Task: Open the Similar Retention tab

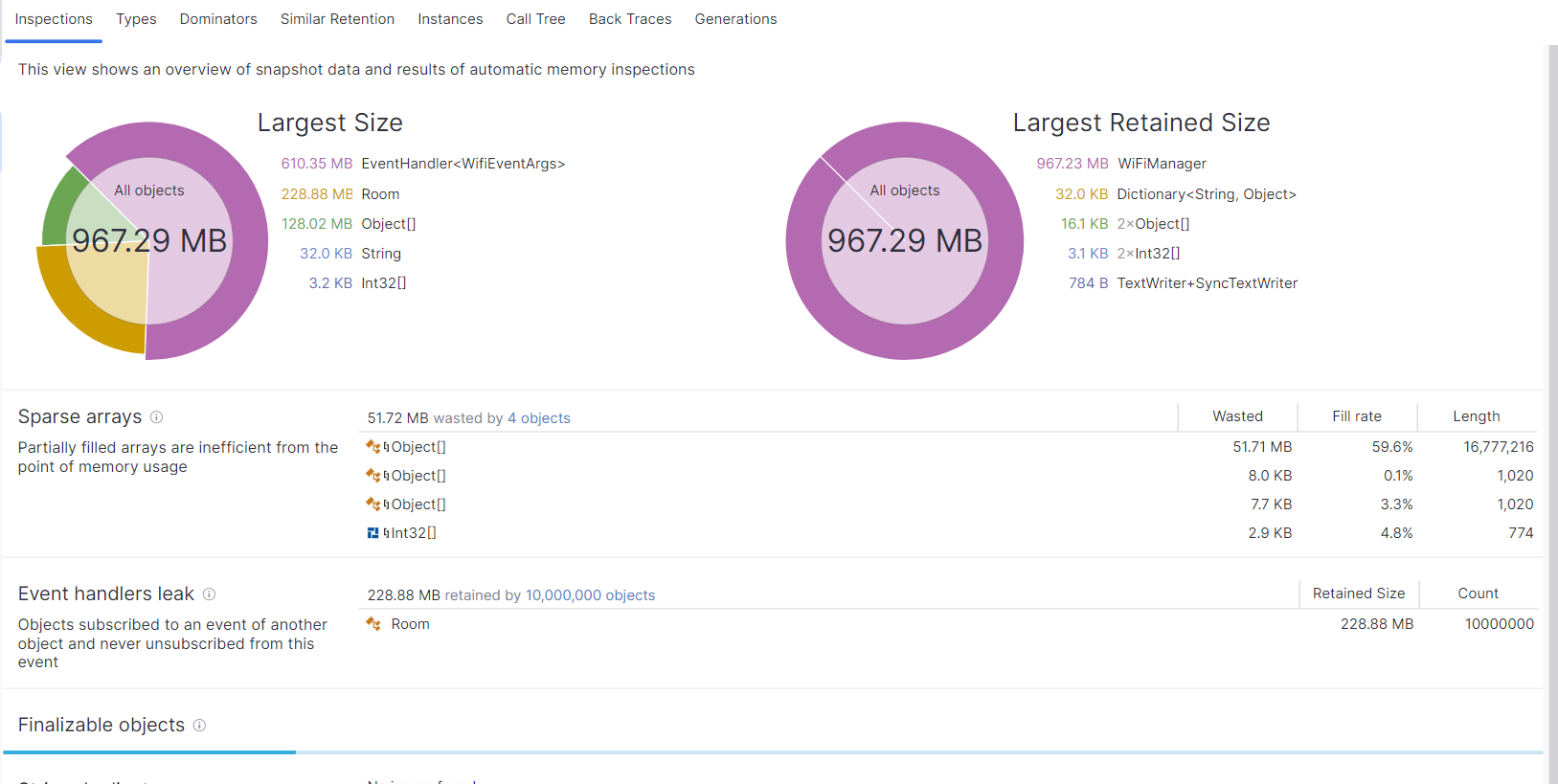Action: [337, 19]
